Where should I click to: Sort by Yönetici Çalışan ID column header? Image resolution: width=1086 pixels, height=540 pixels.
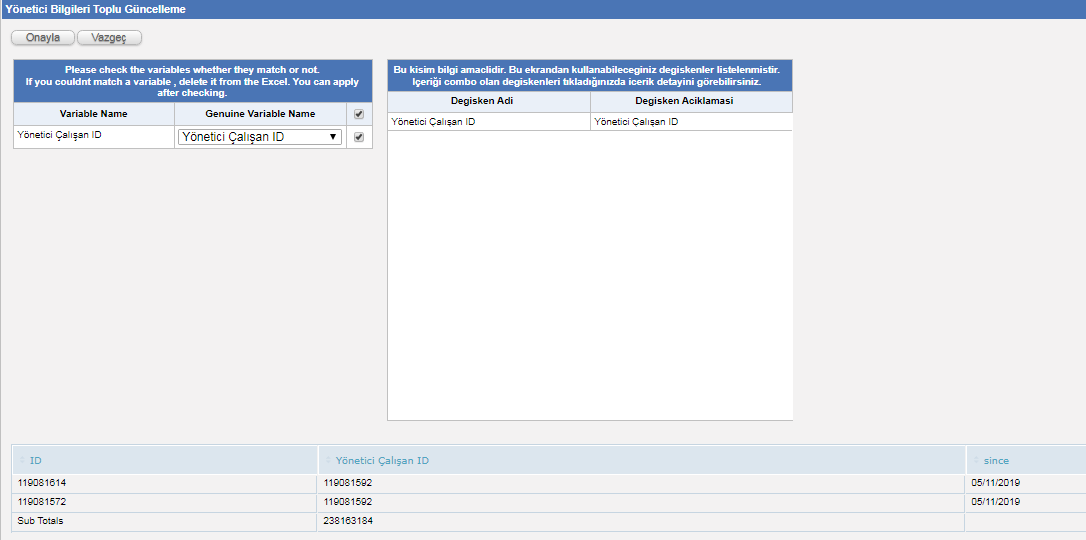642,460
